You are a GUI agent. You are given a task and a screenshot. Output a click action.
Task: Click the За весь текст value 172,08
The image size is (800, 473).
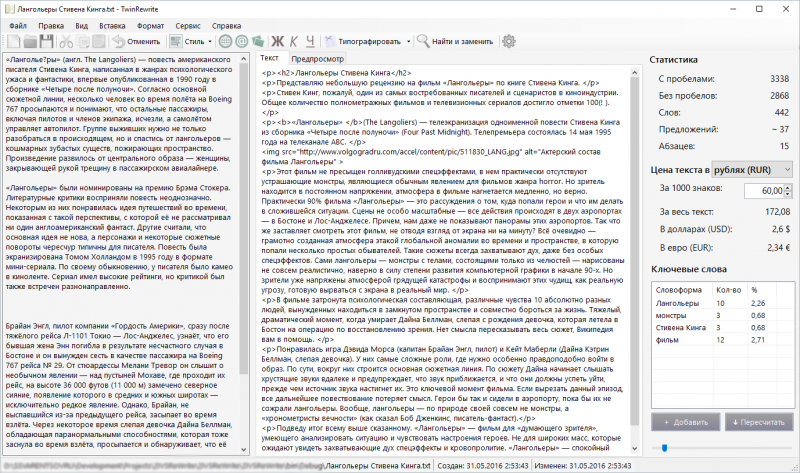[778, 212]
